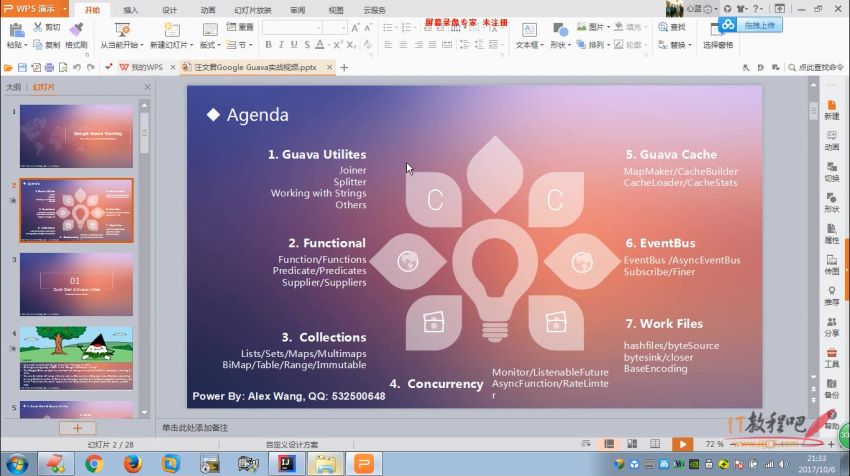This screenshot has height=476, width=850.
Task: Switch to the Design (设计) ribbon tab
Action: tap(170, 10)
